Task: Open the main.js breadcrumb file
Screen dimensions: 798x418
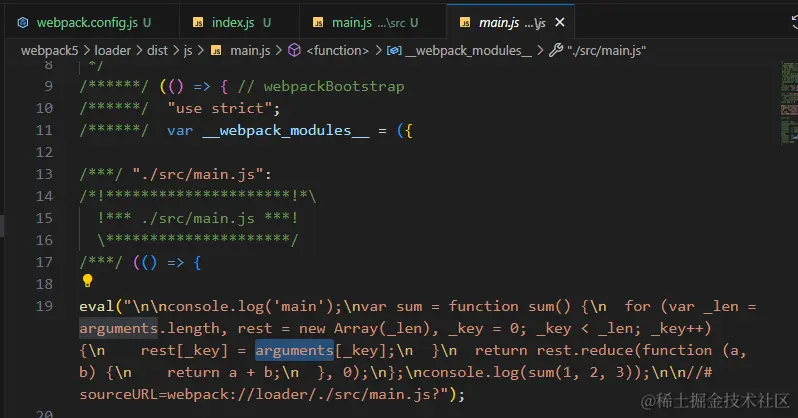Action: coord(250,50)
